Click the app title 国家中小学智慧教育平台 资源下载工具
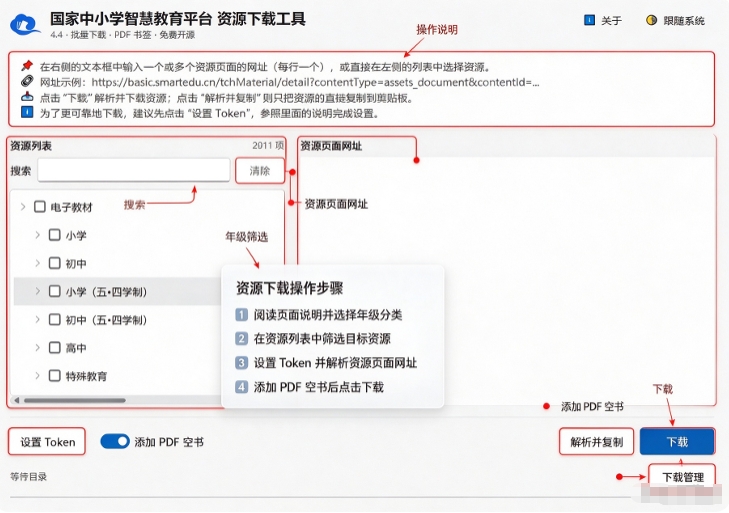This screenshot has height=513, width=729. pyautogui.click(x=178, y=19)
